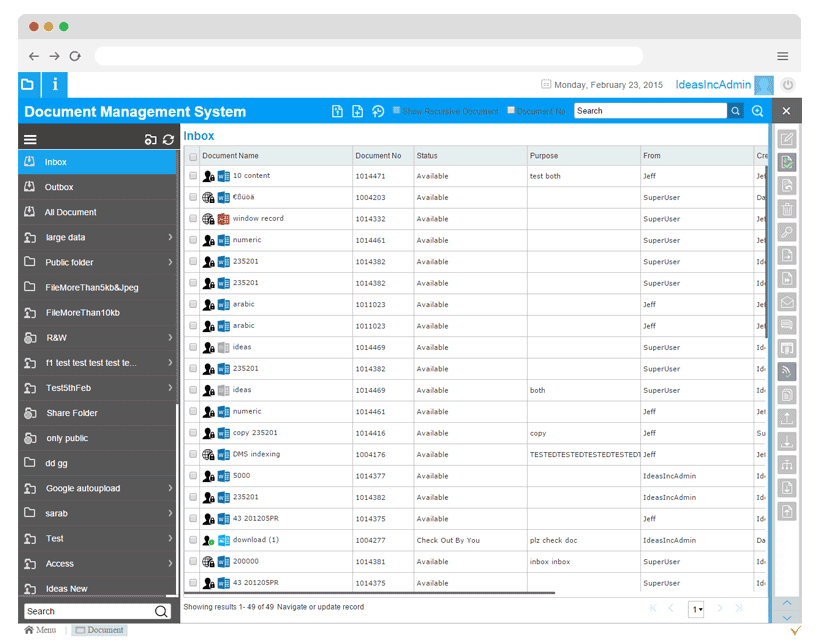Open the Outbox folder in sidebar
The image size is (820, 640).
click(59, 187)
